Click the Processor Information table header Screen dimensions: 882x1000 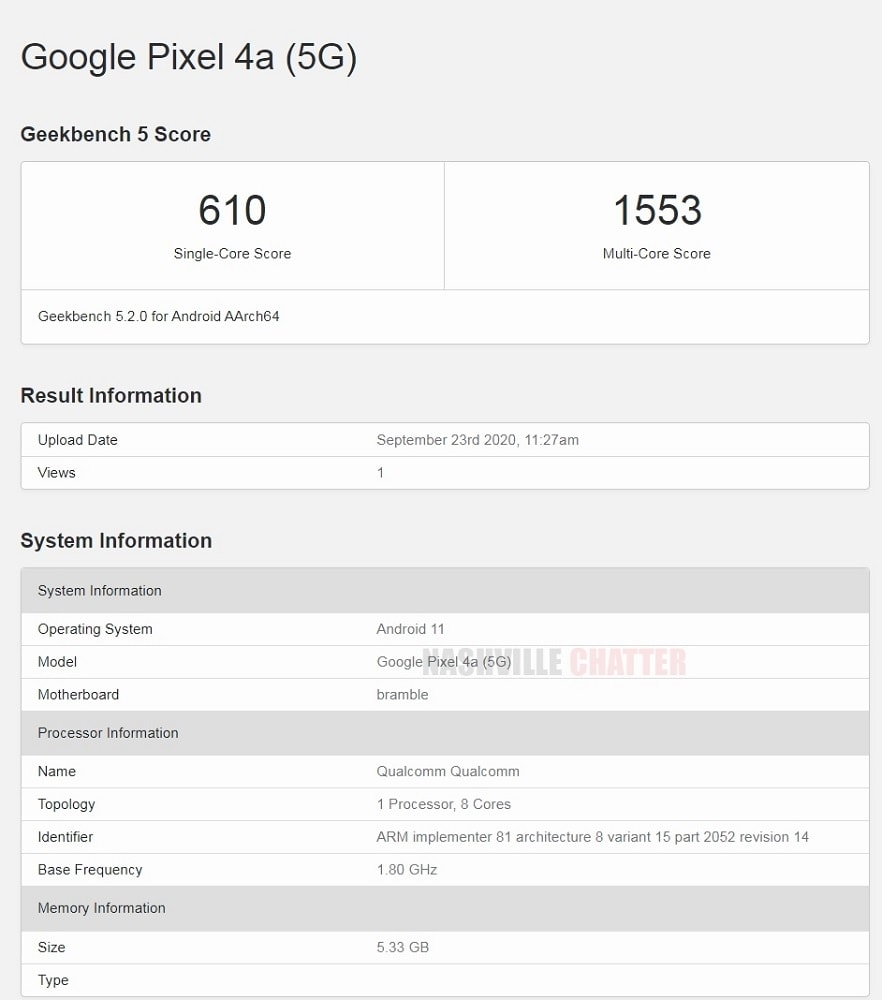[445, 733]
